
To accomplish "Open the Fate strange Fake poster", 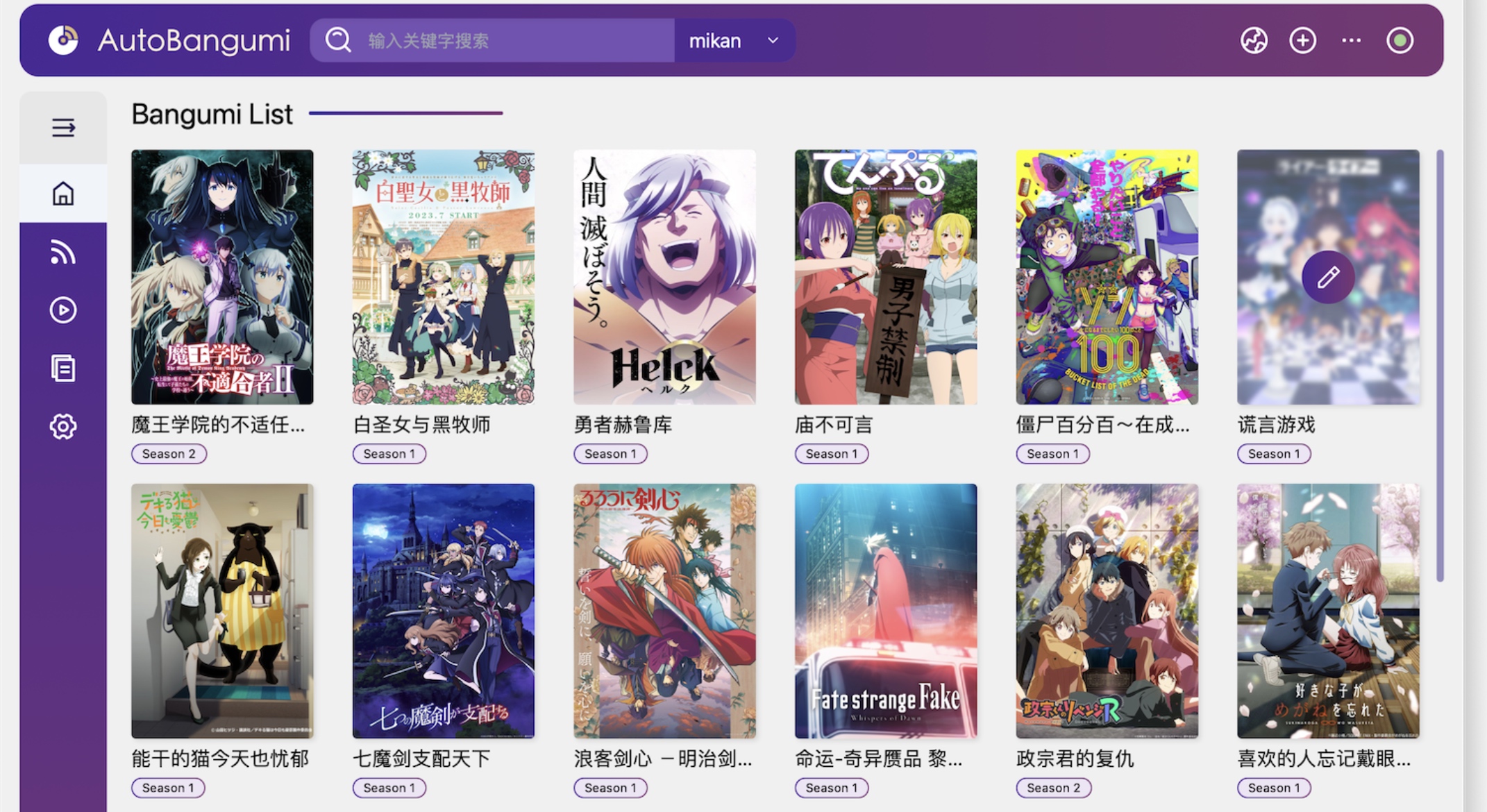I will click(885, 611).
